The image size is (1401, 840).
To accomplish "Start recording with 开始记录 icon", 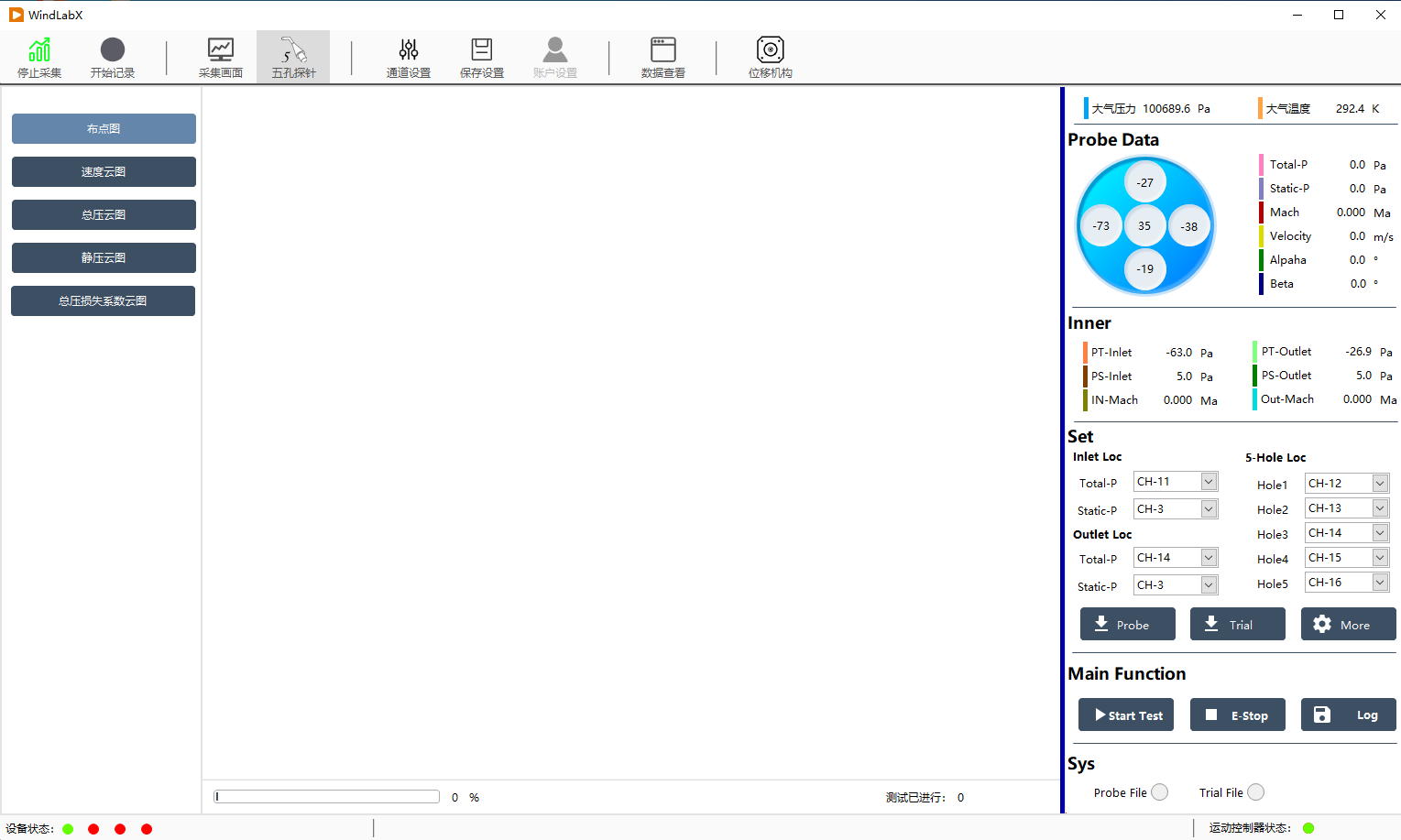I will (113, 57).
